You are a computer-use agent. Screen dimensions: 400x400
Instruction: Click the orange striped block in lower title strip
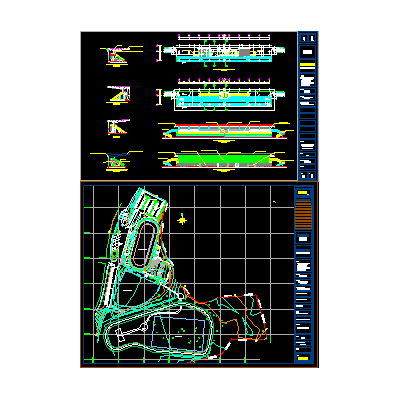pyautogui.click(x=303, y=214)
